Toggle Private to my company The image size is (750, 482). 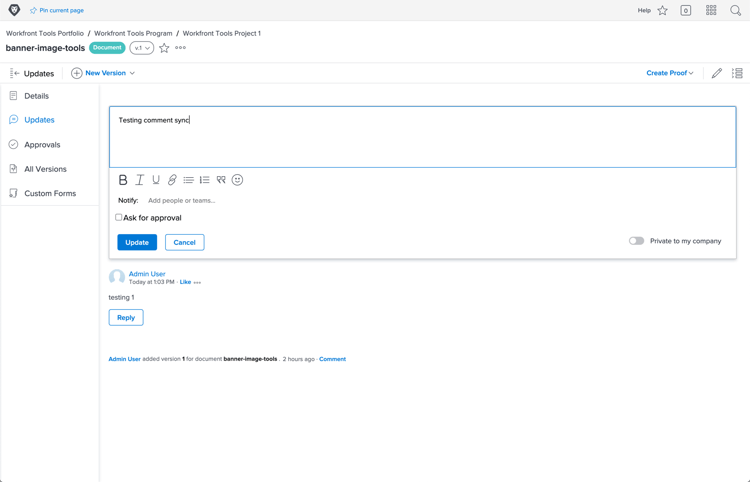click(636, 241)
